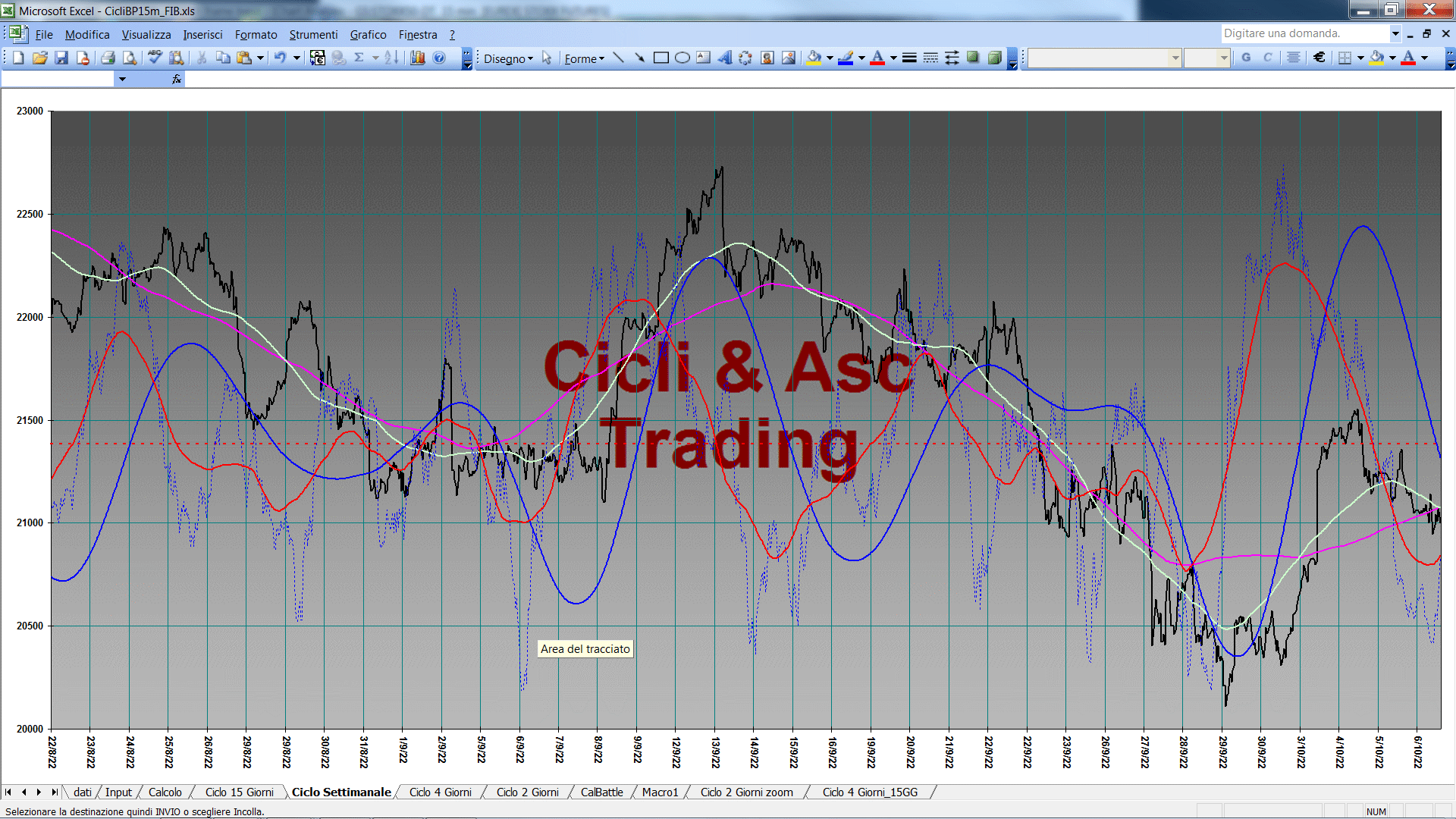
Task: Open the Research tool icon
Action: [177, 58]
